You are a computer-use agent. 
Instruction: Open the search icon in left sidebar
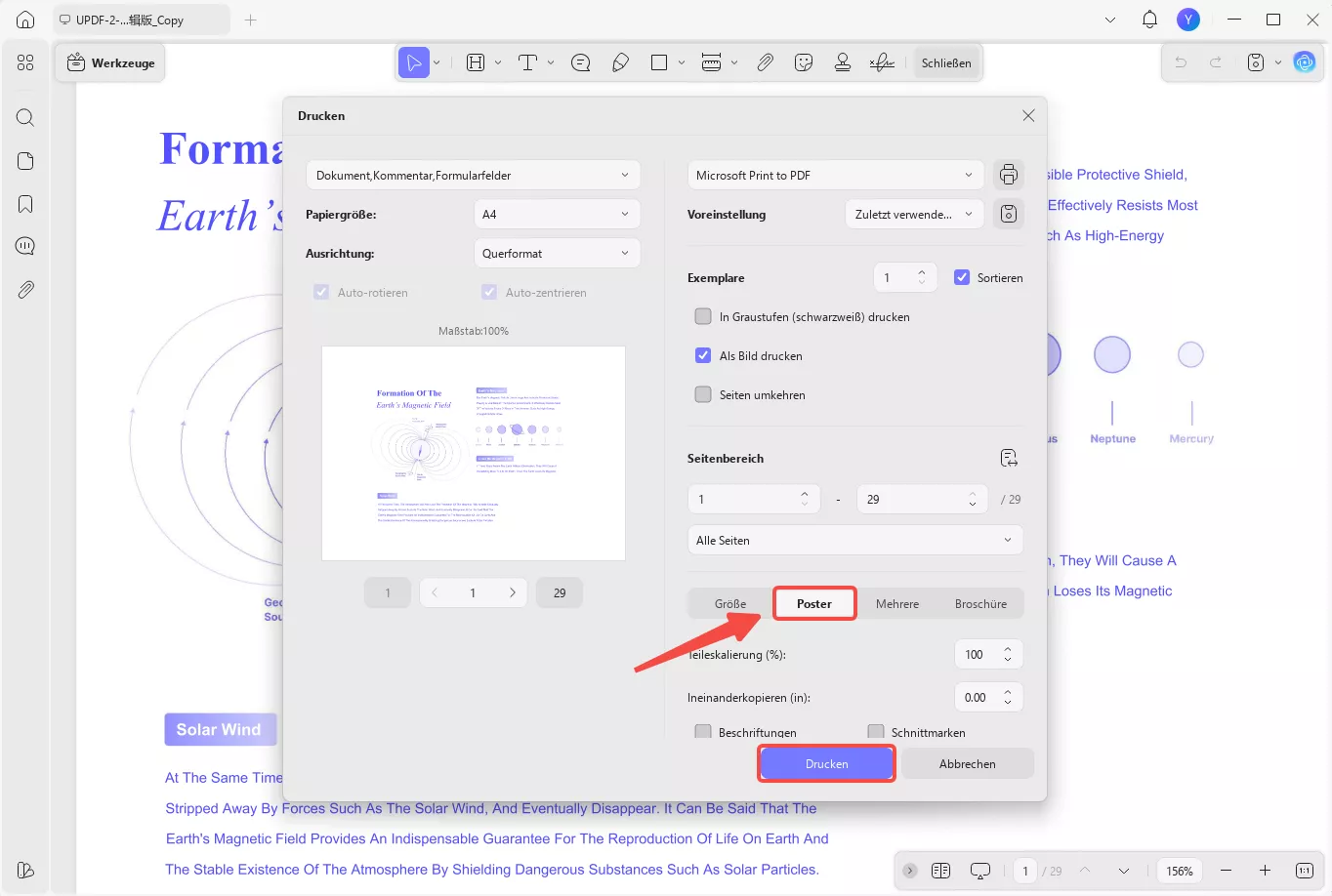coord(25,118)
